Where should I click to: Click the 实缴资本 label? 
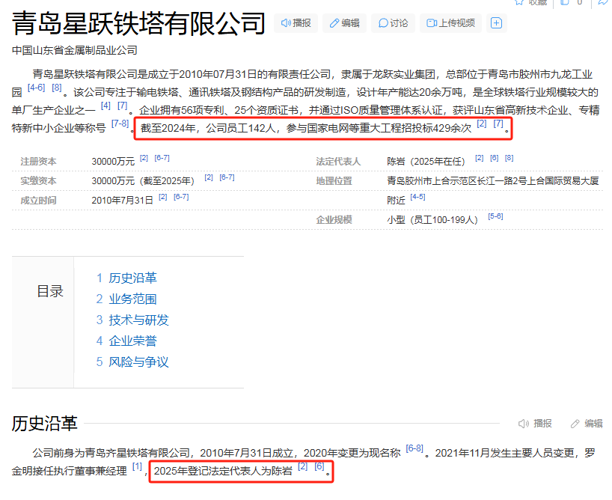click(x=38, y=181)
